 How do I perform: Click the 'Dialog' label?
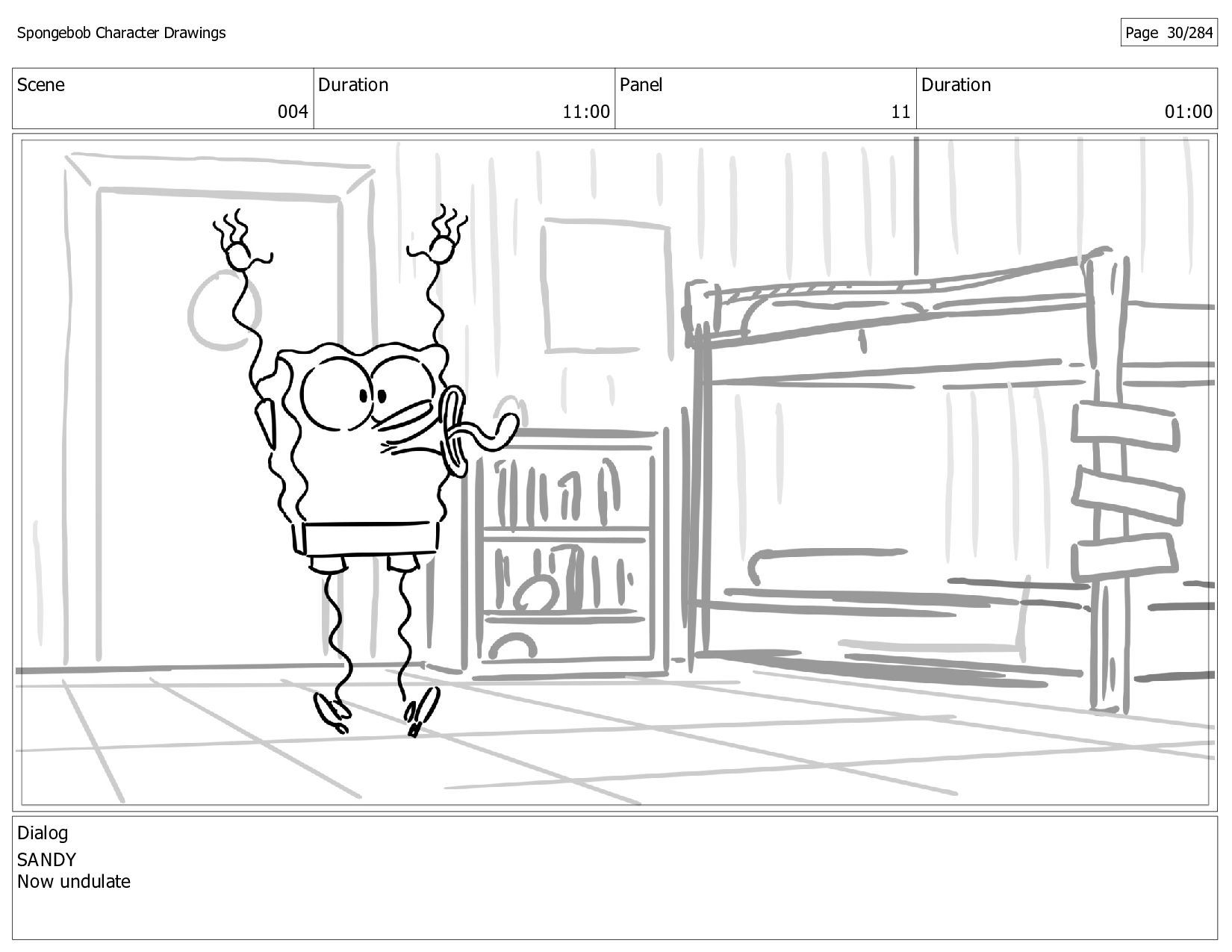(43, 833)
